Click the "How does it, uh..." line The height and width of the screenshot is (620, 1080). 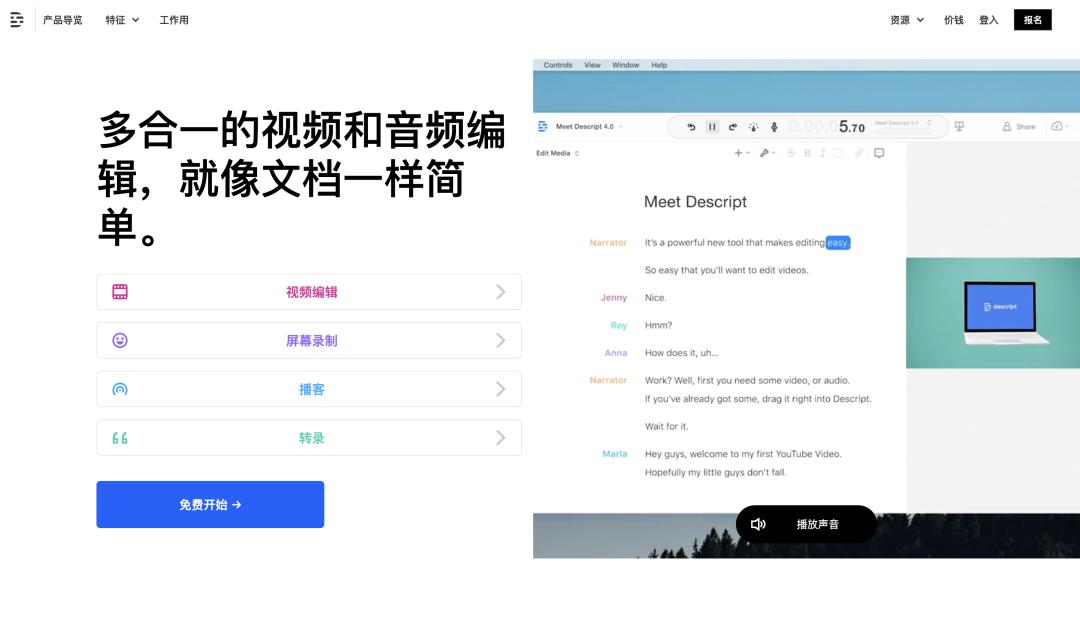coord(681,353)
